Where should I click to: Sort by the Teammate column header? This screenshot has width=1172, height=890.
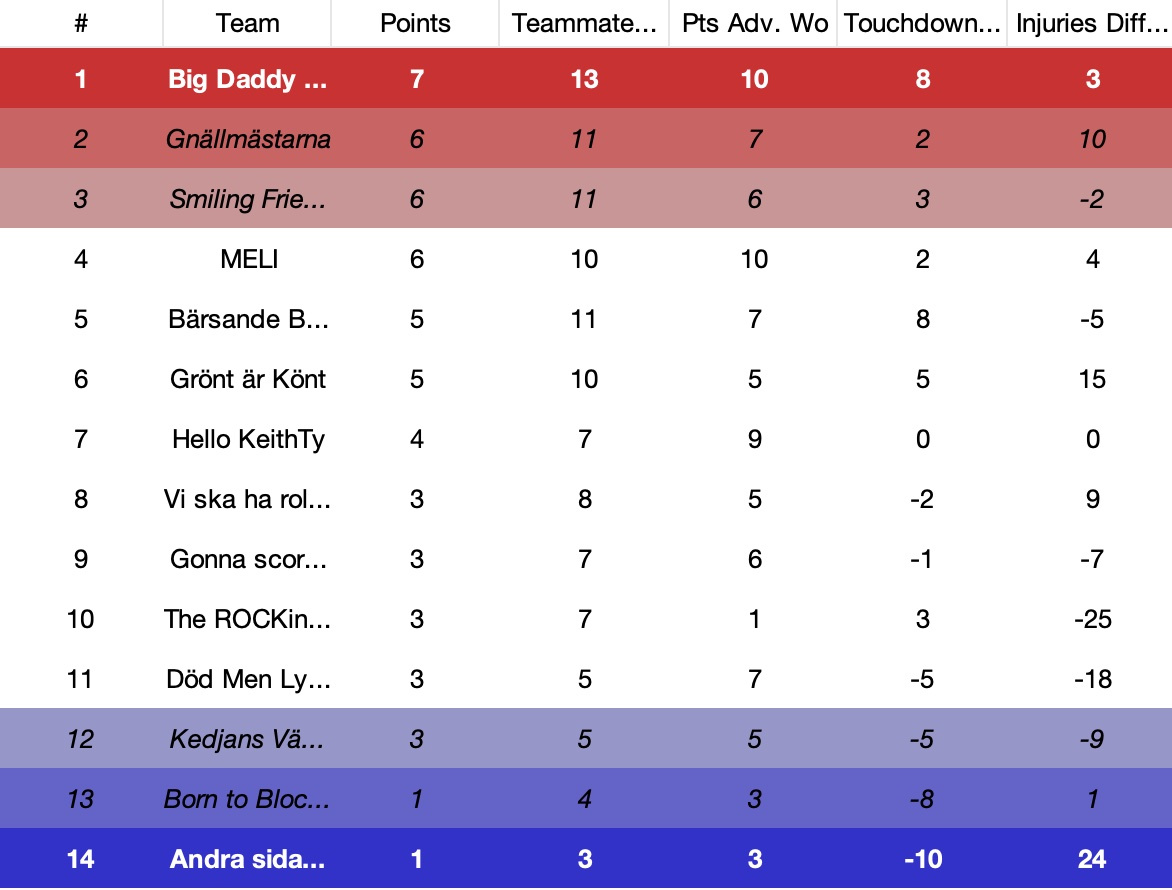tap(584, 23)
